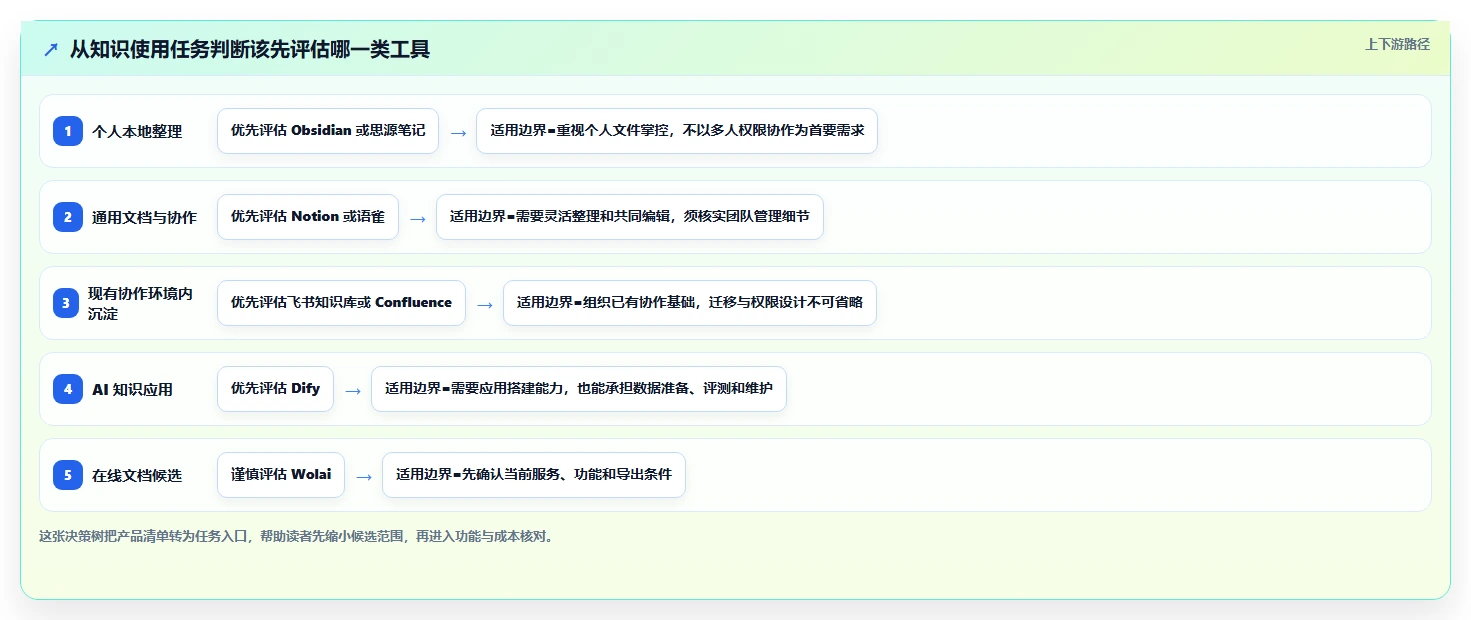Click the 个人本地整理 label
The image size is (1471, 620).
coord(137,131)
